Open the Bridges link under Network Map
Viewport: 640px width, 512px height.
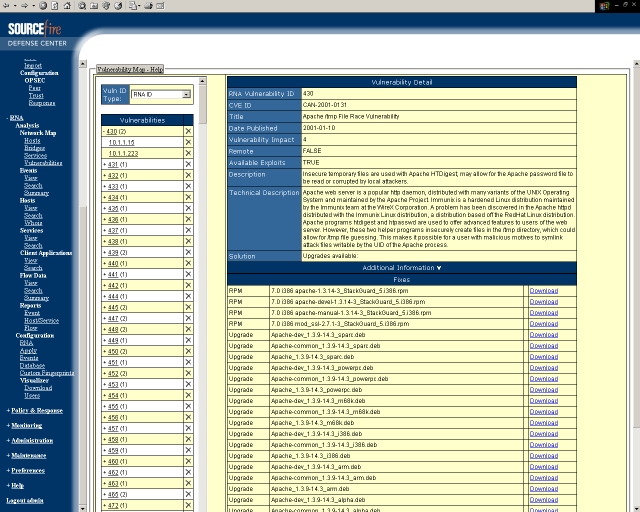34,148
